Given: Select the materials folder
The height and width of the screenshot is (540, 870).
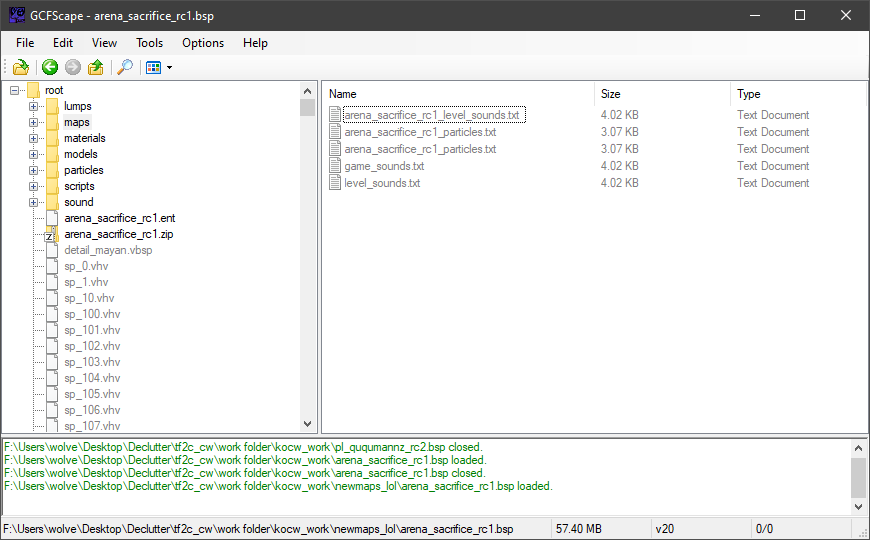Looking at the screenshot, I should click(84, 138).
